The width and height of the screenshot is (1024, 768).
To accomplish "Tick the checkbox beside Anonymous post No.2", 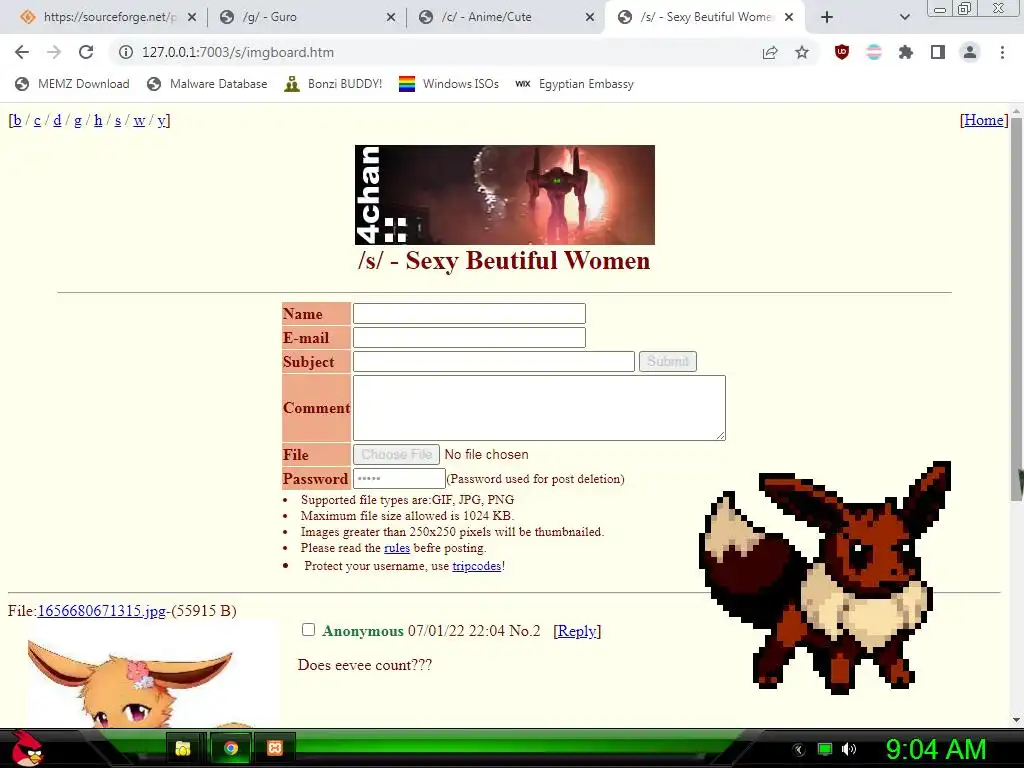I will coord(308,630).
